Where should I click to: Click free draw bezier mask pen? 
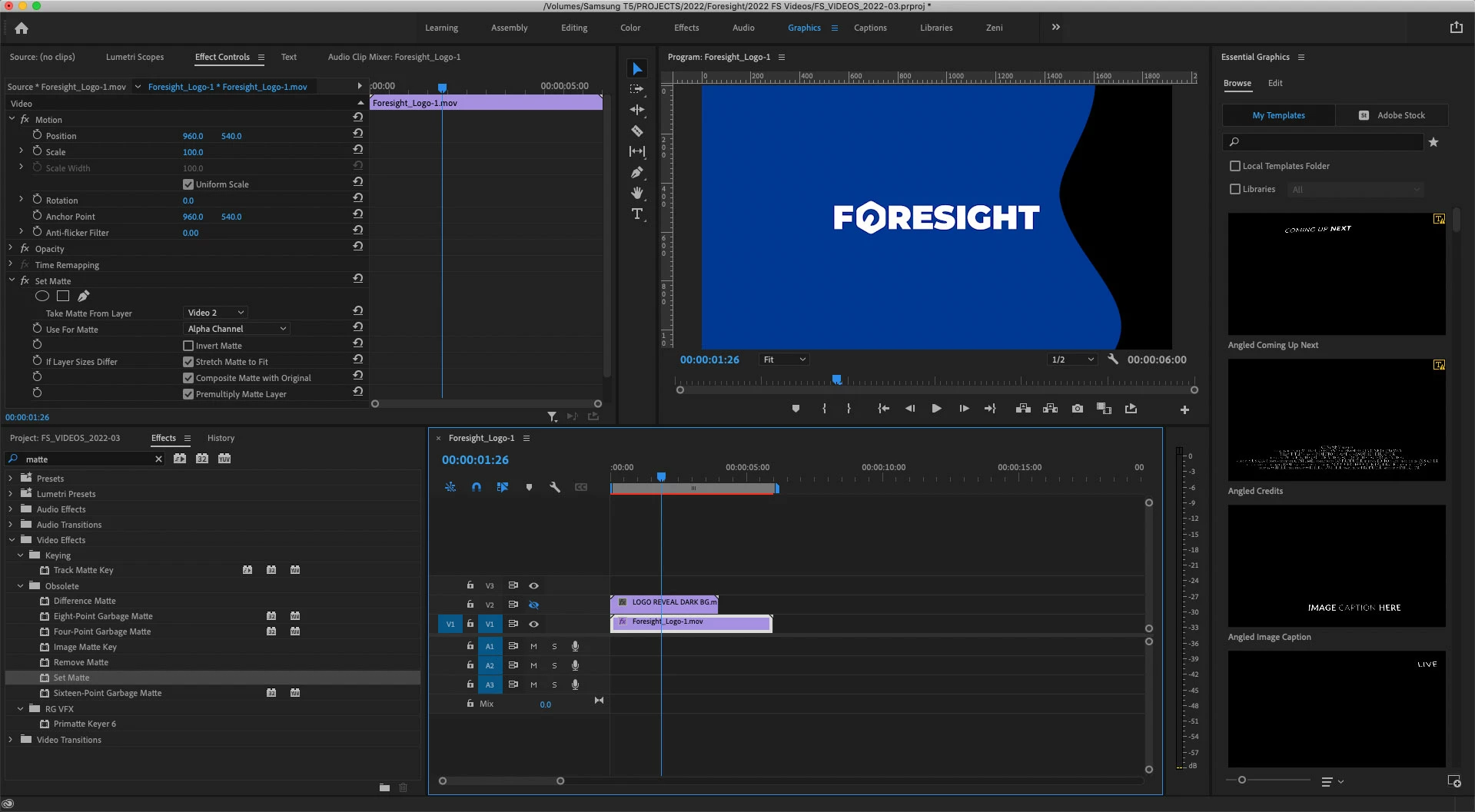tap(84, 296)
